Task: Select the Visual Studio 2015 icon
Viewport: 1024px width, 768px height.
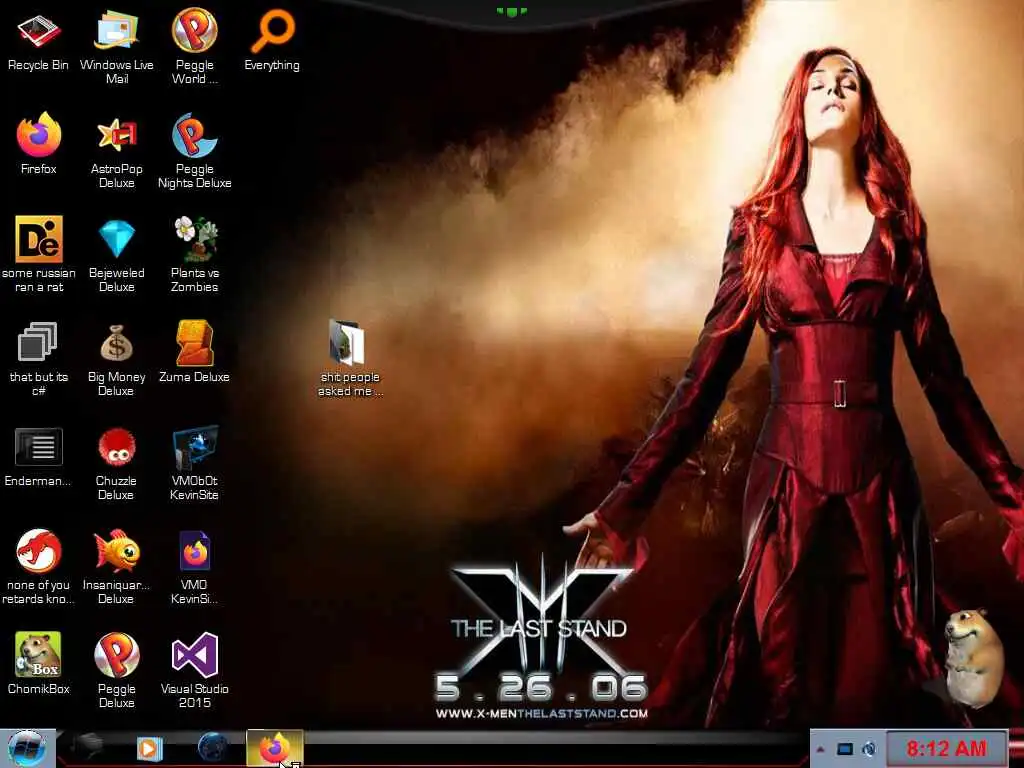Action: coord(195,670)
